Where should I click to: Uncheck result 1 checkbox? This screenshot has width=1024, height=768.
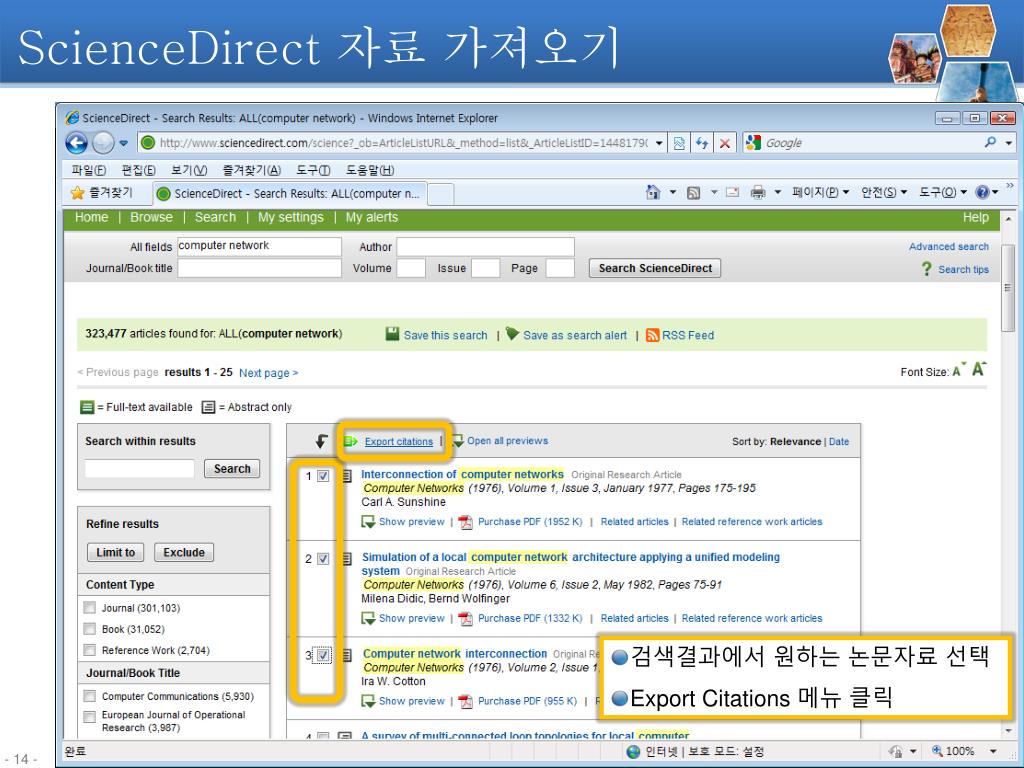[323, 476]
